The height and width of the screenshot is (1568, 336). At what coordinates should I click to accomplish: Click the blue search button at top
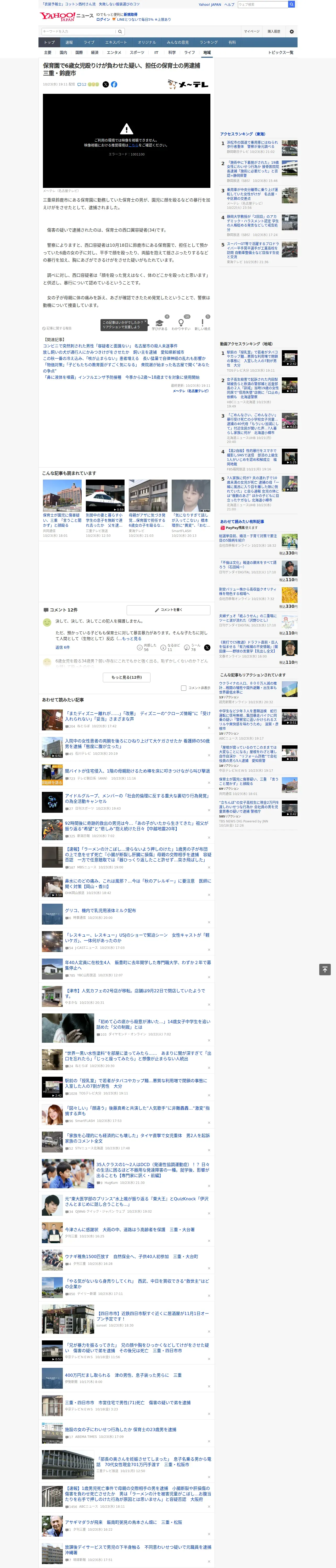click(x=292, y=4)
